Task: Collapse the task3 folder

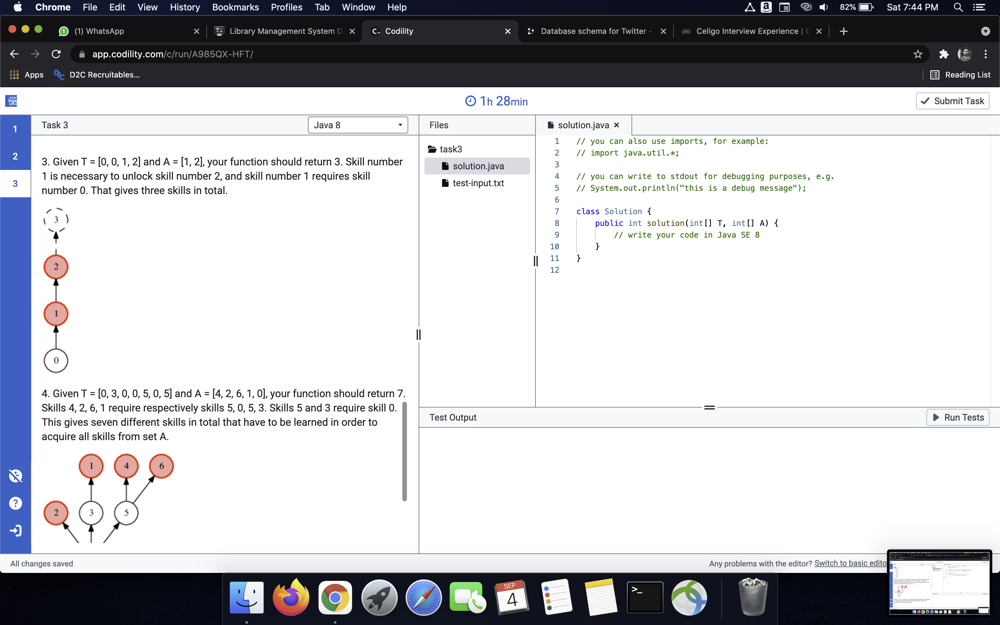Action: pyautogui.click(x=445, y=149)
